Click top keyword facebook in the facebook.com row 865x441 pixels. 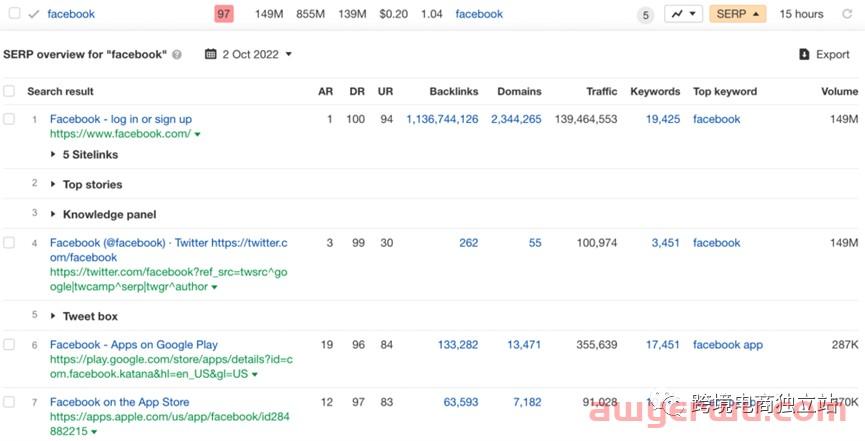coord(716,119)
